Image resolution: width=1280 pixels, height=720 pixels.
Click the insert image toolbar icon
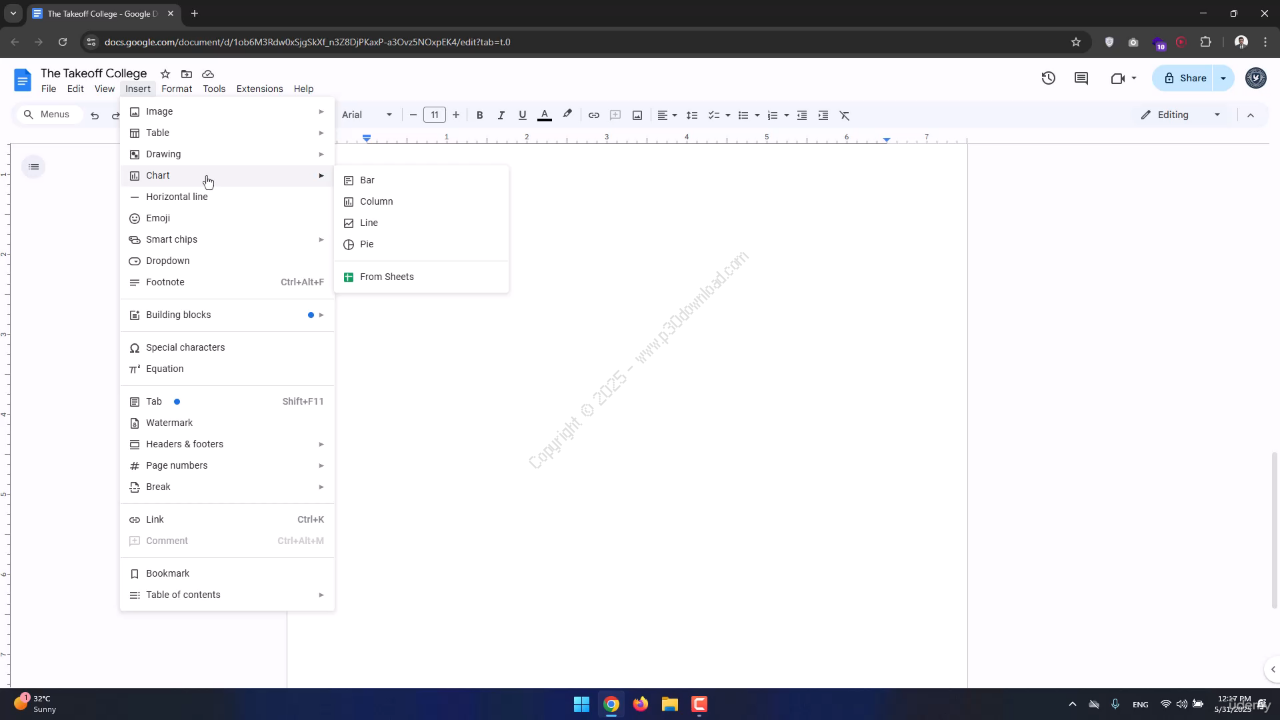click(637, 115)
